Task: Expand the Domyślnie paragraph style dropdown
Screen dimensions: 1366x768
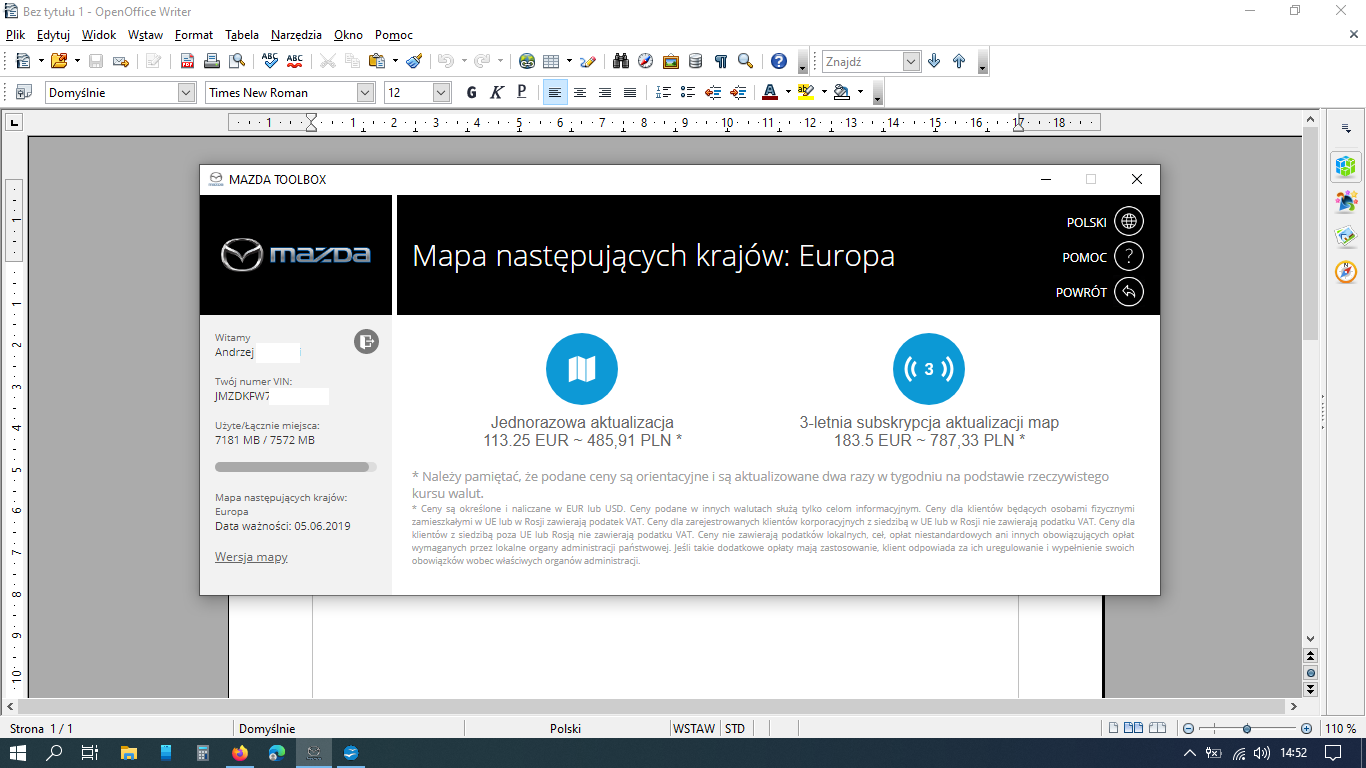Action: click(x=186, y=92)
